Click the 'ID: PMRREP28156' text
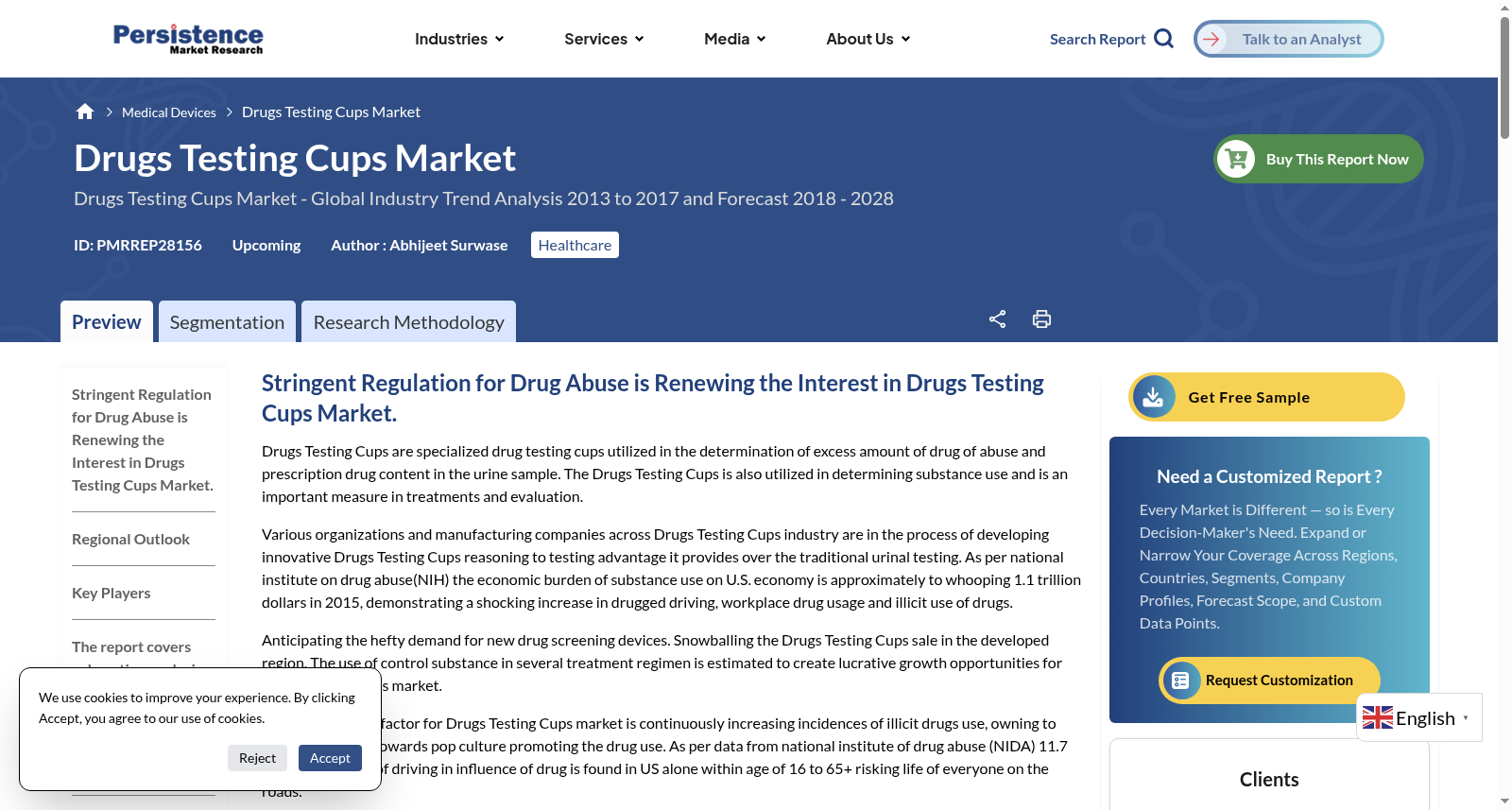 coord(138,245)
